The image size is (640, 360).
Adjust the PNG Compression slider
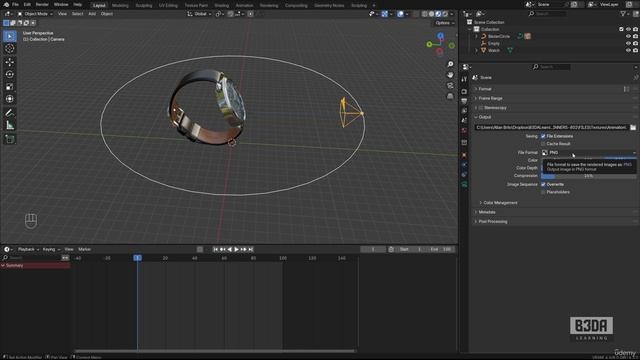(589, 176)
